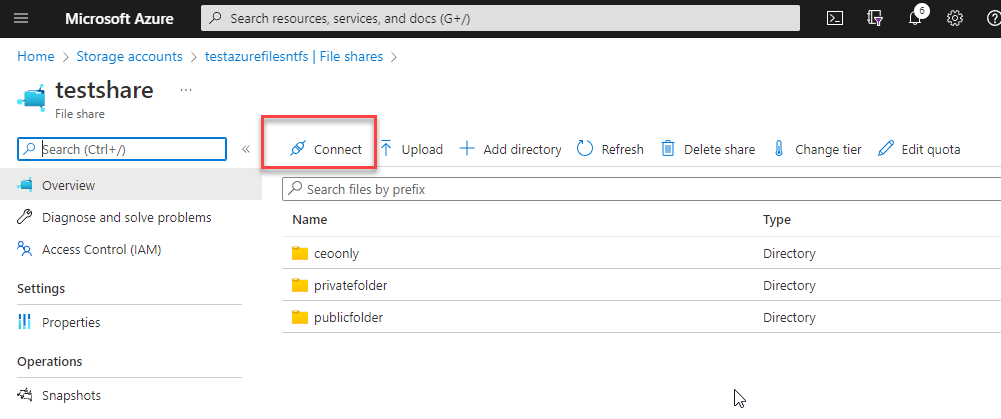
Task: Click Refresh in the toolbar
Action: (x=610, y=149)
